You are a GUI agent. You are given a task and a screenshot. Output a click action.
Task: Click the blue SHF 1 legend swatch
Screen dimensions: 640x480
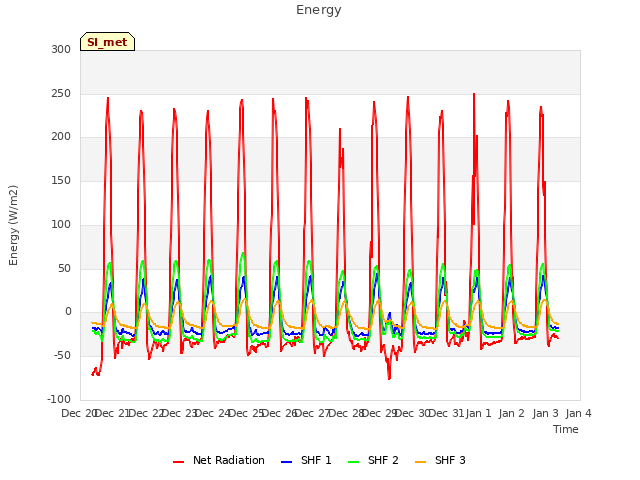[287, 462]
